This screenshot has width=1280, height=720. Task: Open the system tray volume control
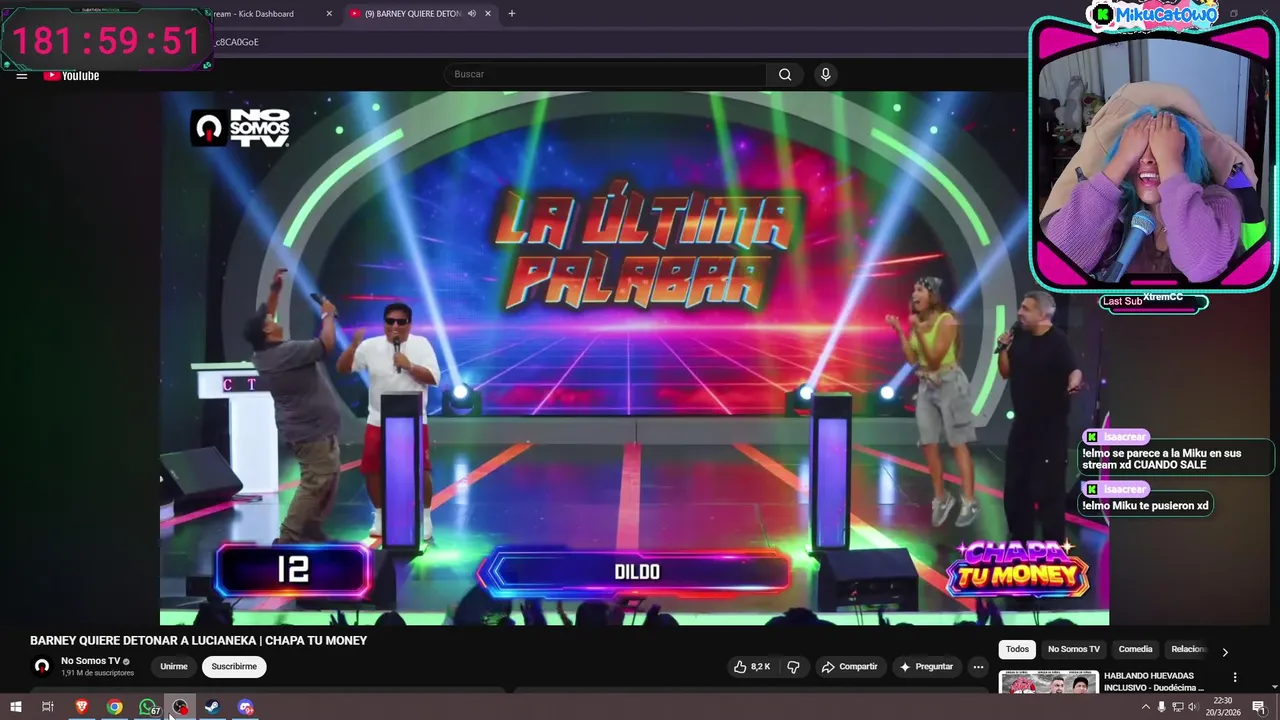[1193, 707]
